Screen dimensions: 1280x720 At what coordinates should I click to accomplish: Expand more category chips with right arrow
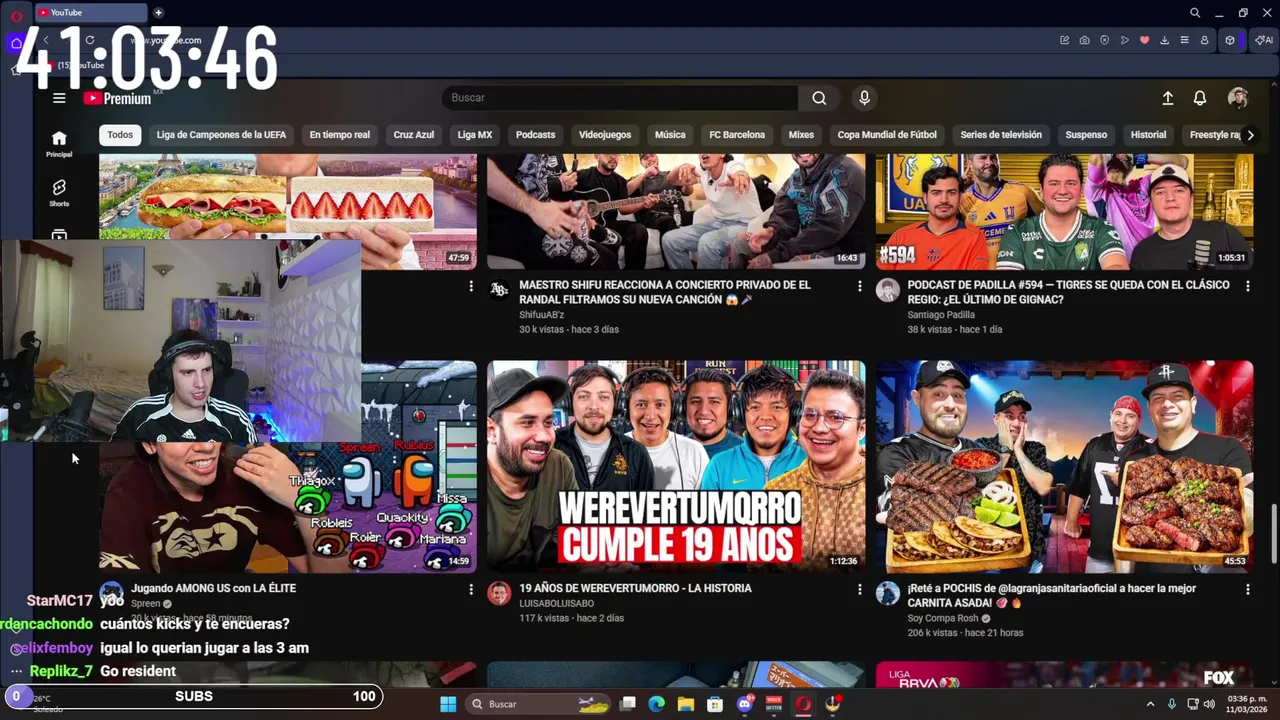click(x=1249, y=135)
